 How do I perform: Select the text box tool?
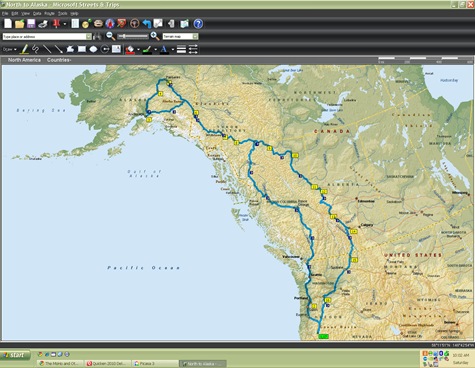116,49
